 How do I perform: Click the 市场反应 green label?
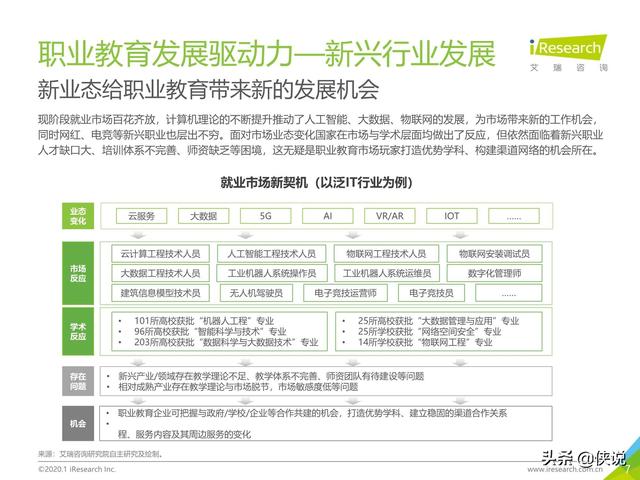coord(78,273)
